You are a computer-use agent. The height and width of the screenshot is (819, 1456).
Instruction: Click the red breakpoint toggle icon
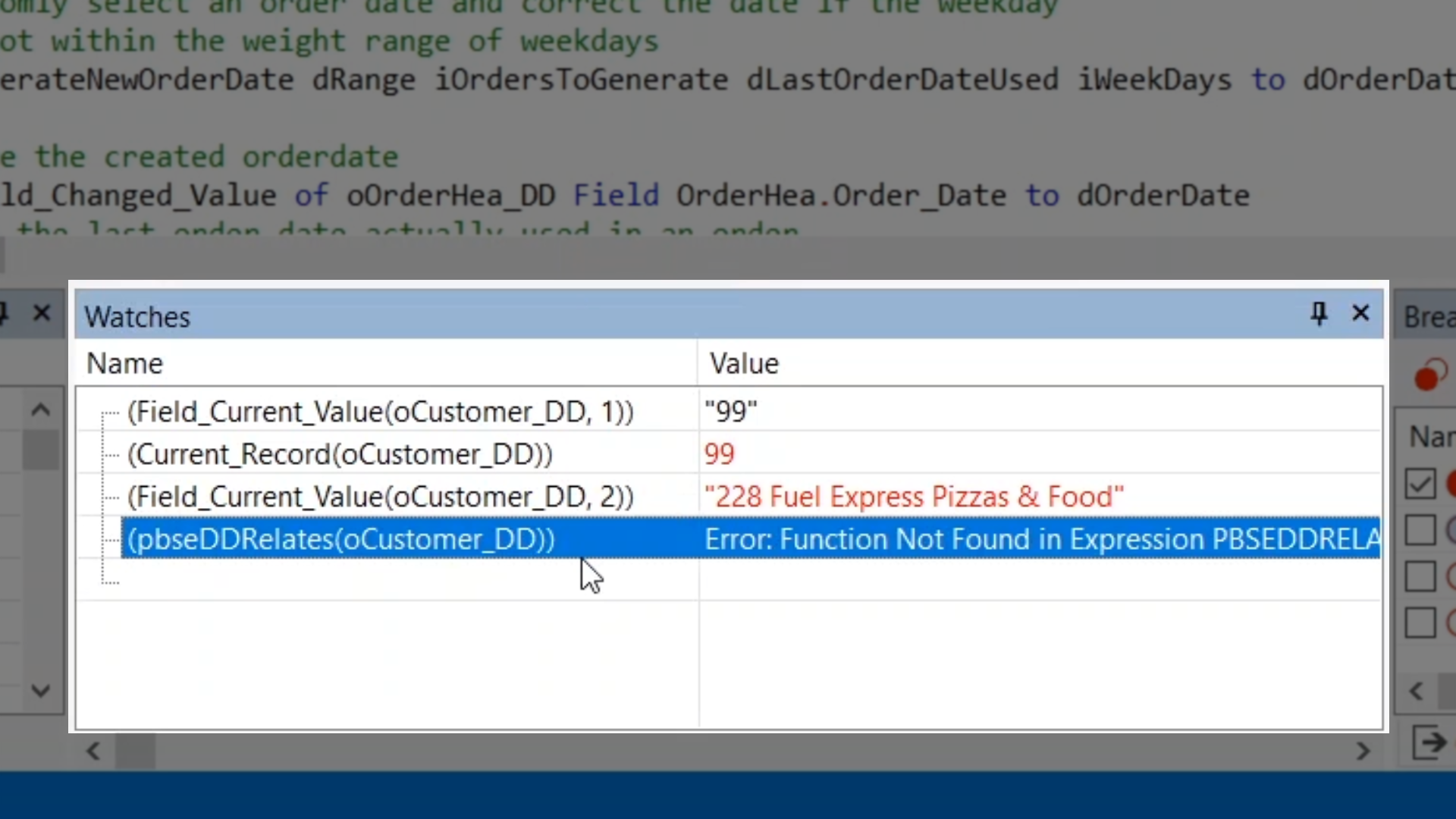pyautogui.click(x=1430, y=375)
